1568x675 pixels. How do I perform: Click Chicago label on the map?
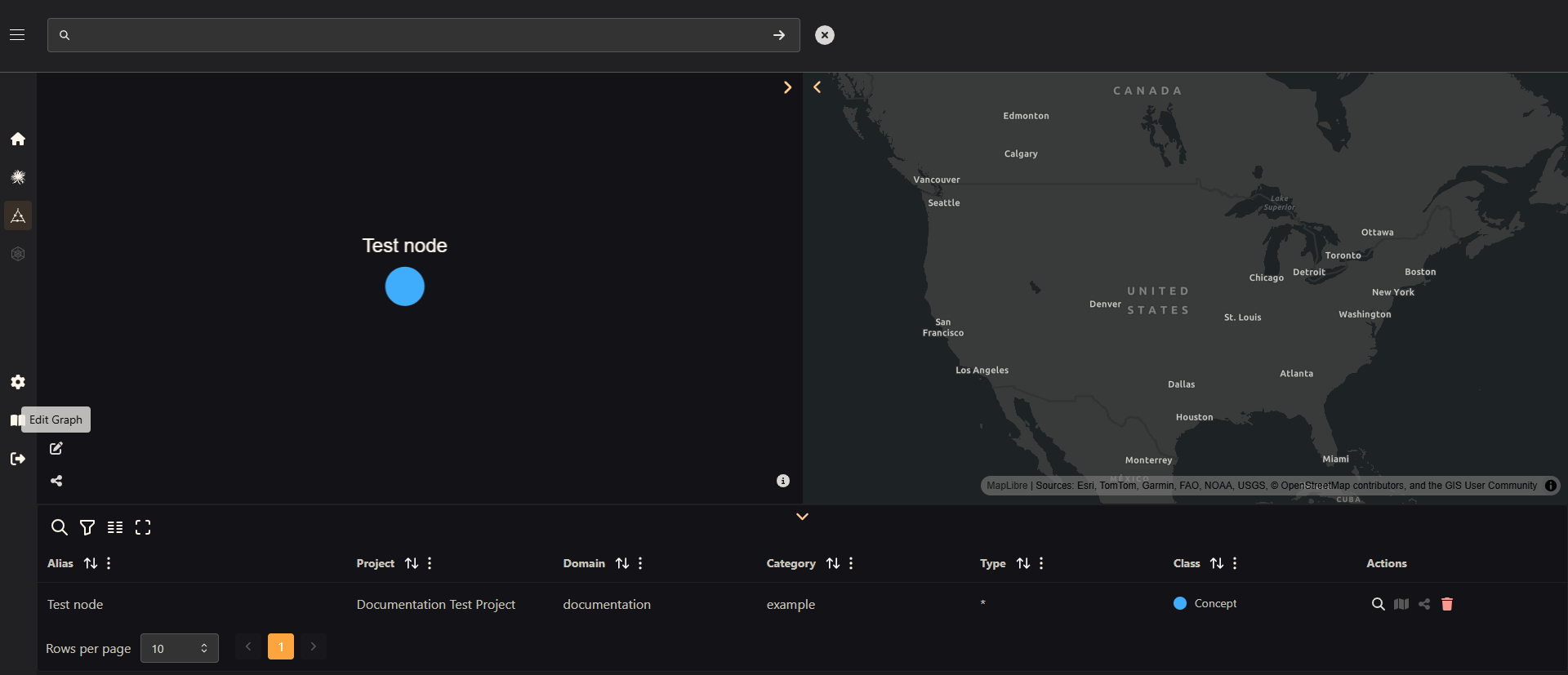click(1266, 278)
